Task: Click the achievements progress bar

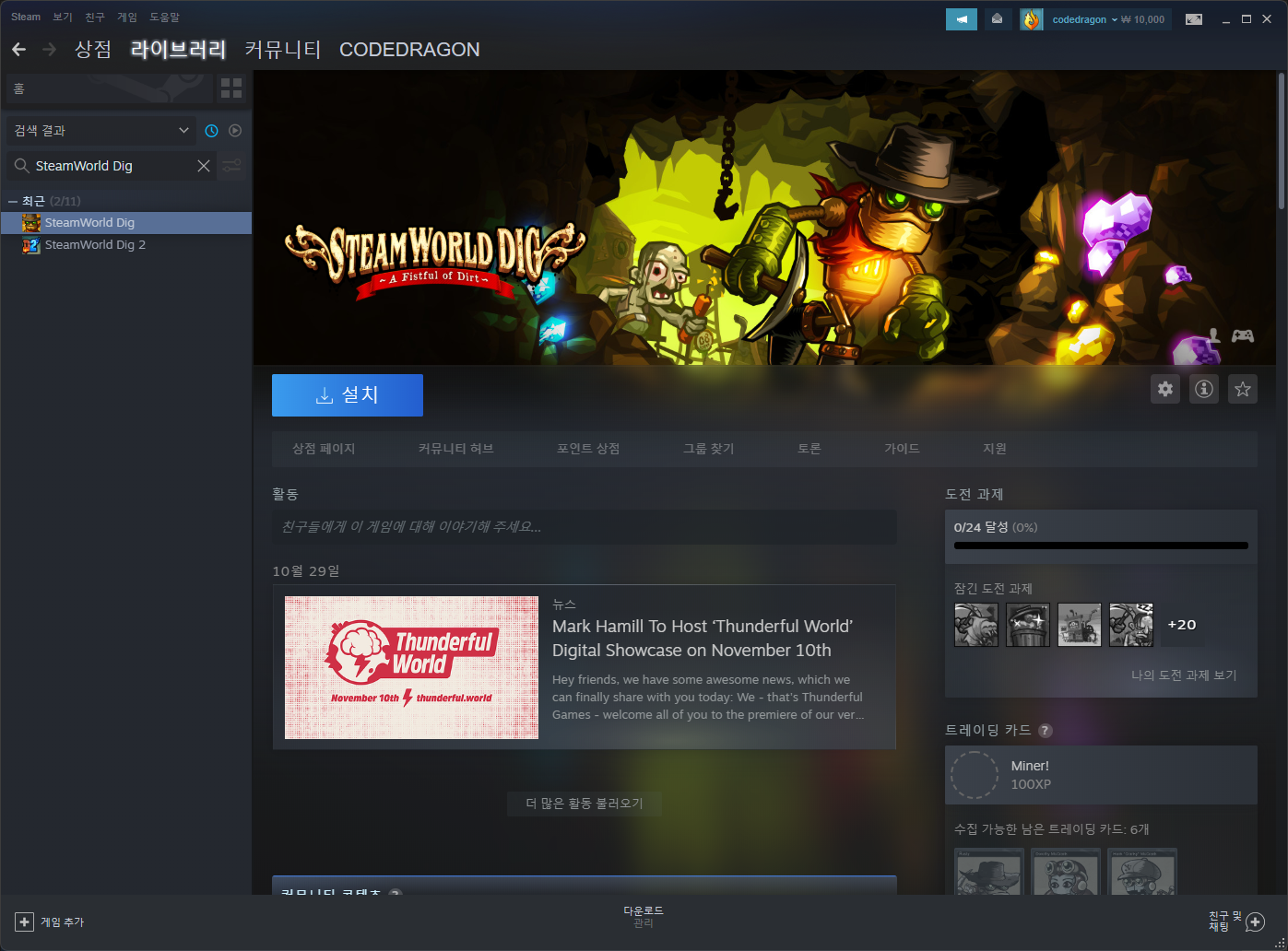Action: (1101, 546)
